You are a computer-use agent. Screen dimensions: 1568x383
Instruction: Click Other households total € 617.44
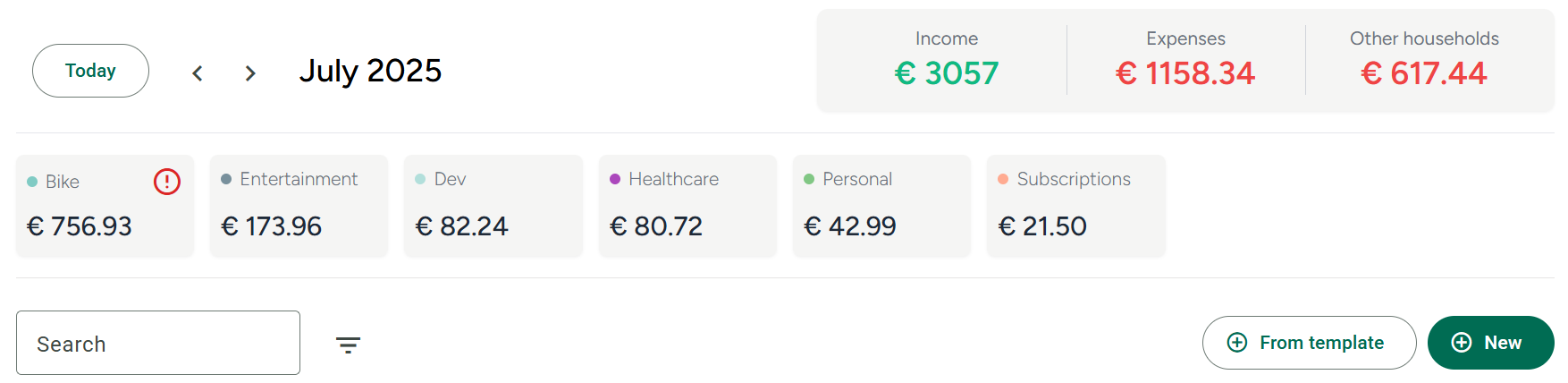[1424, 72]
